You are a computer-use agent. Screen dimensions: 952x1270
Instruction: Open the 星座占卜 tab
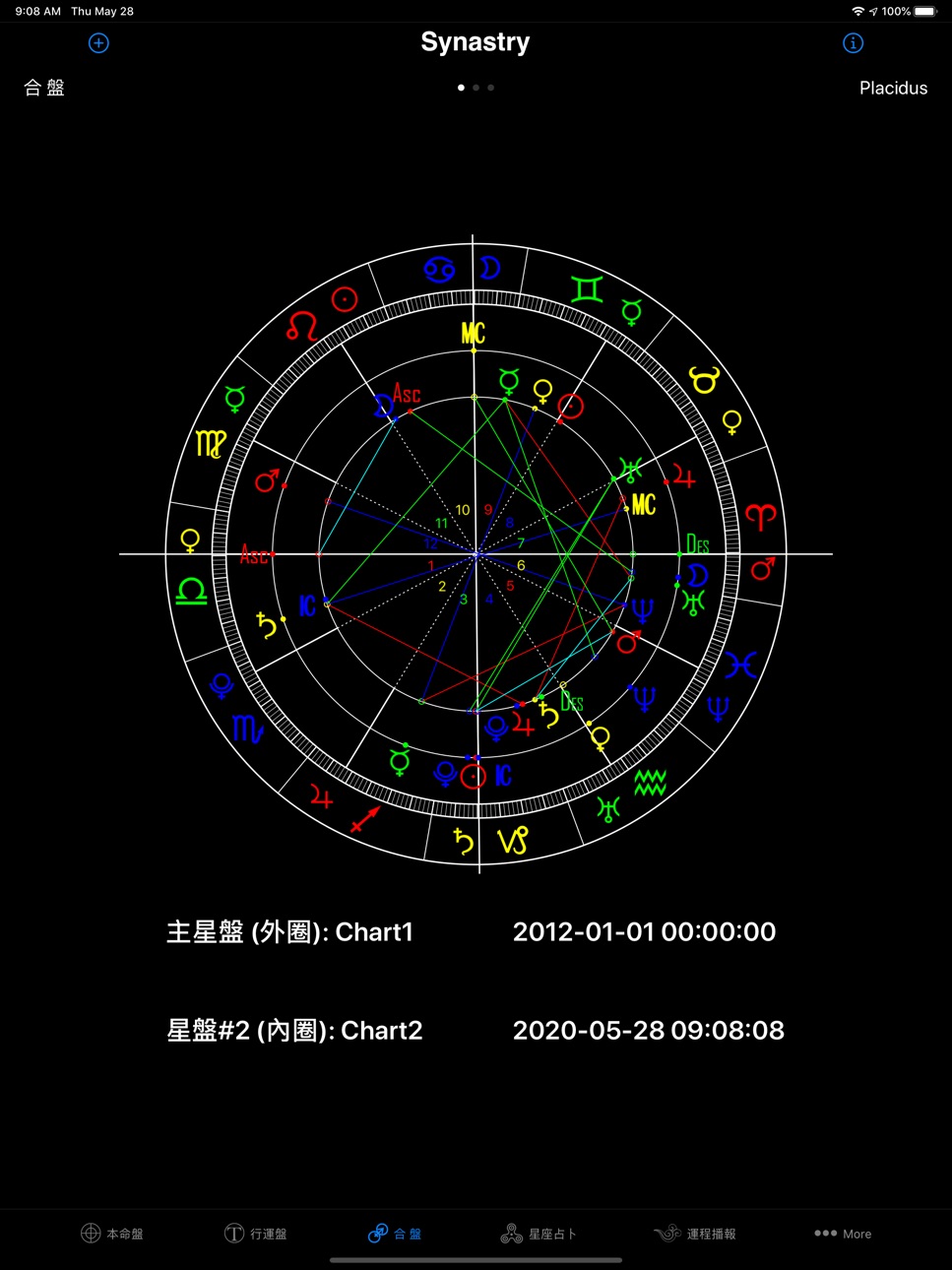tap(539, 1234)
